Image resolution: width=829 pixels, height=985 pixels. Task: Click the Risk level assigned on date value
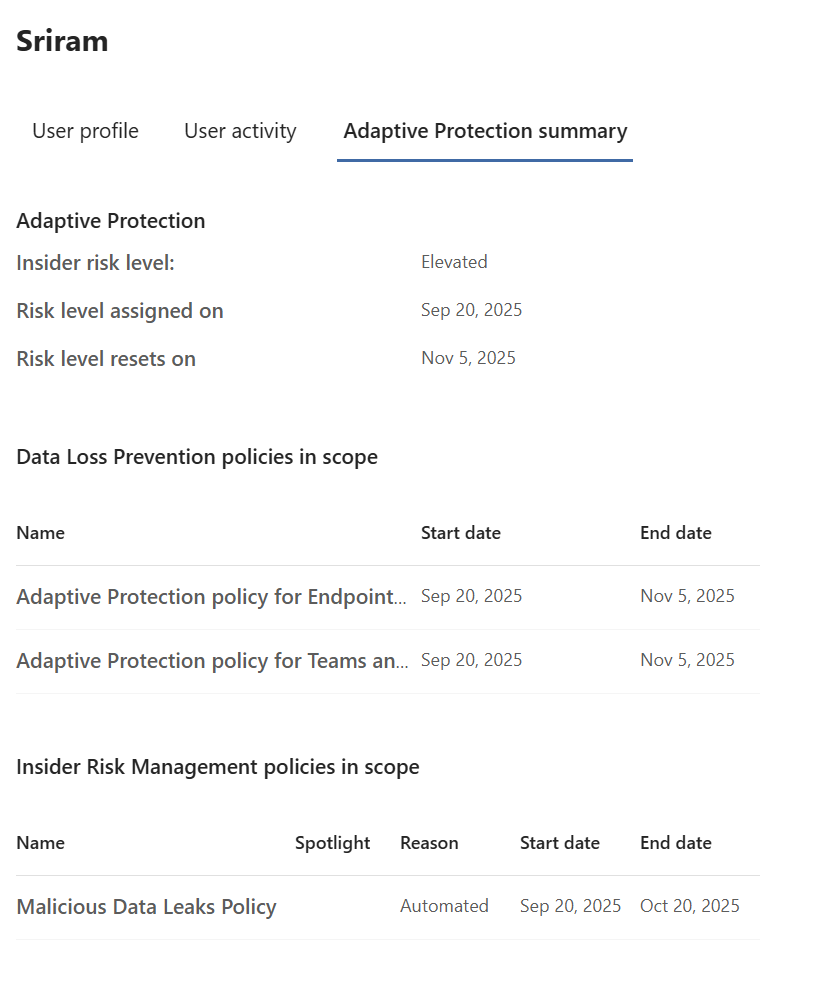(471, 310)
